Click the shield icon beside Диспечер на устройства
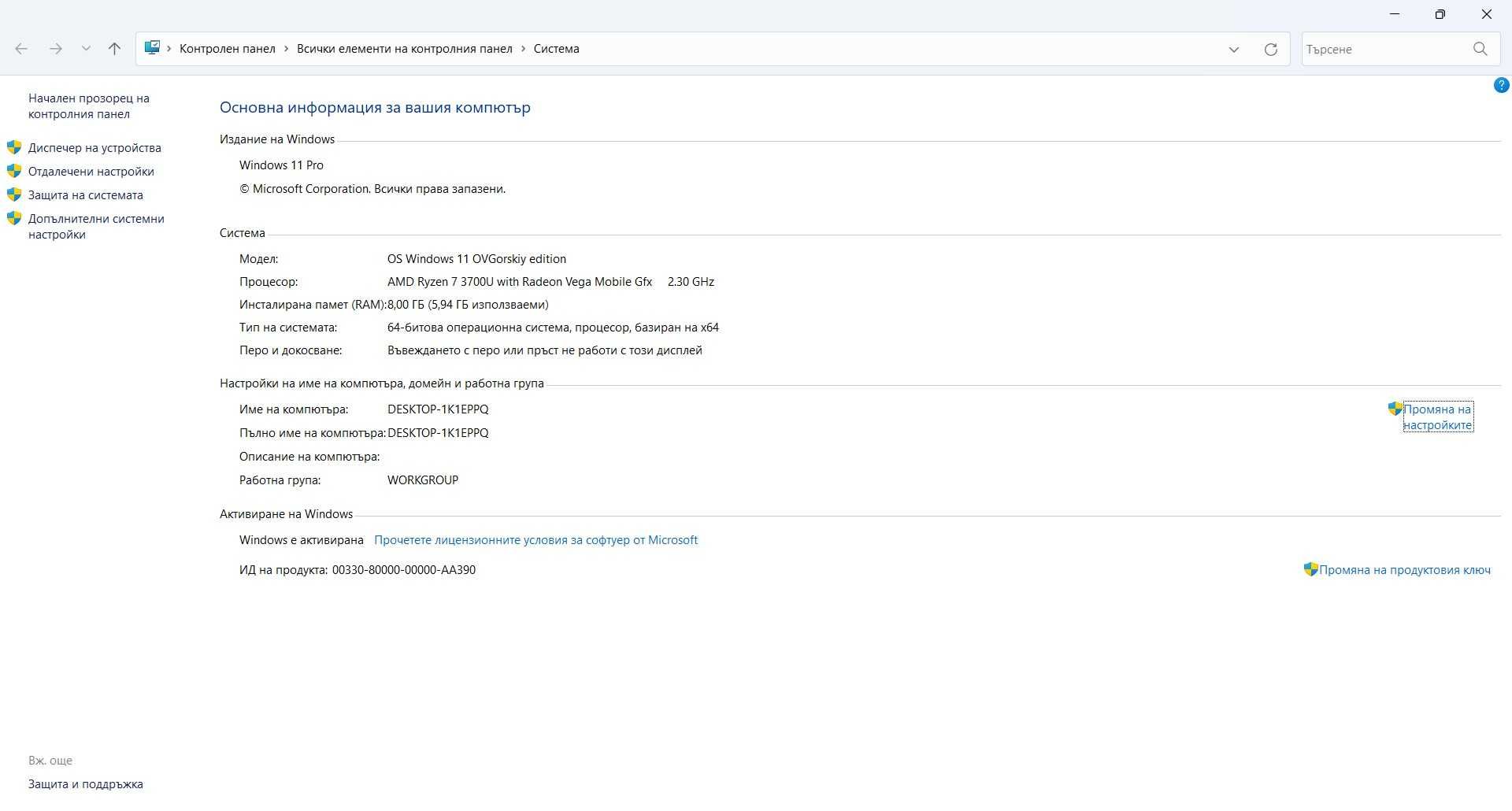 pos(14,147)
